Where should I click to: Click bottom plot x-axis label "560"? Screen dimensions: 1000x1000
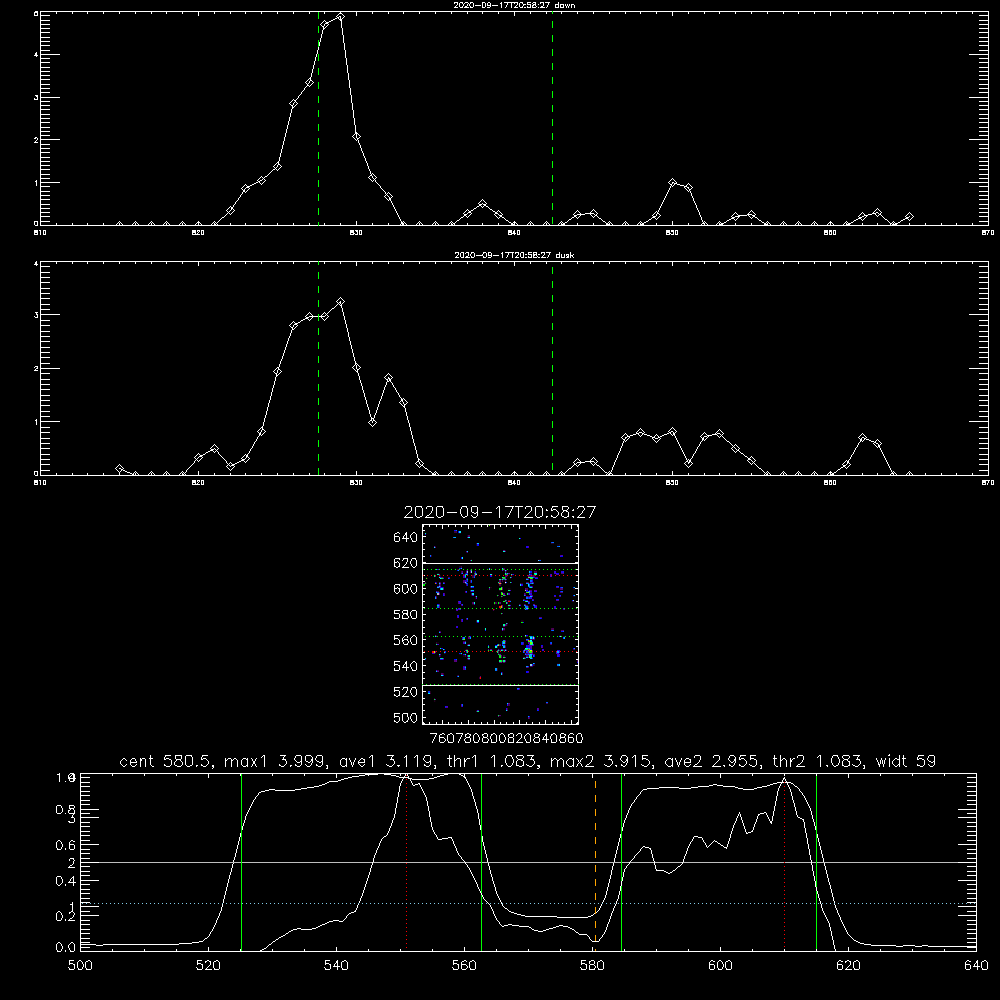(464, 966)
